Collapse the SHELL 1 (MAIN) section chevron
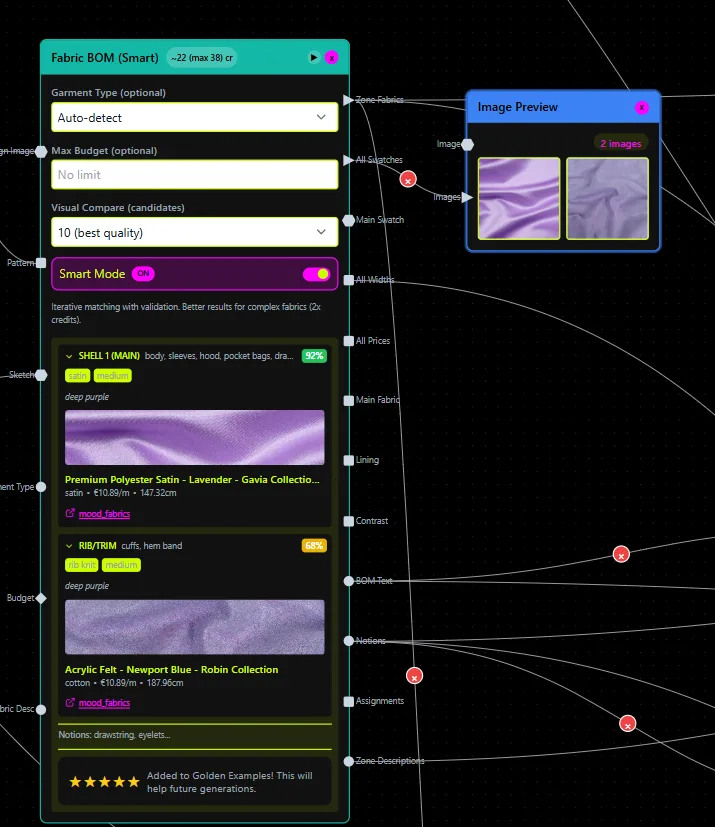 (69, 356)
